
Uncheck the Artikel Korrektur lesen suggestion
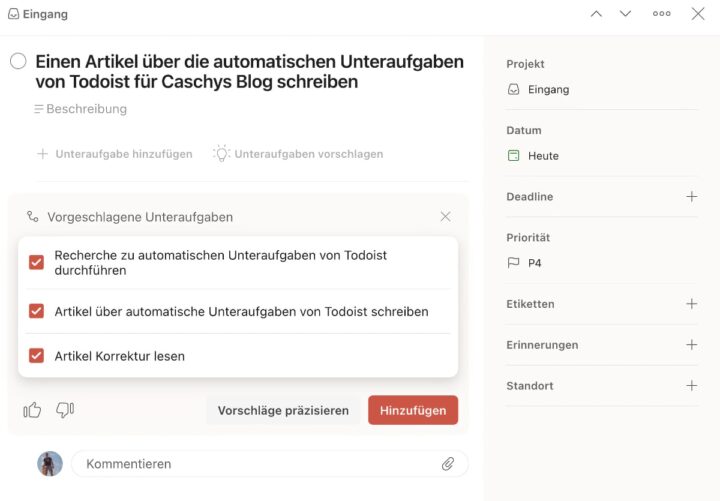click(37, 355)
